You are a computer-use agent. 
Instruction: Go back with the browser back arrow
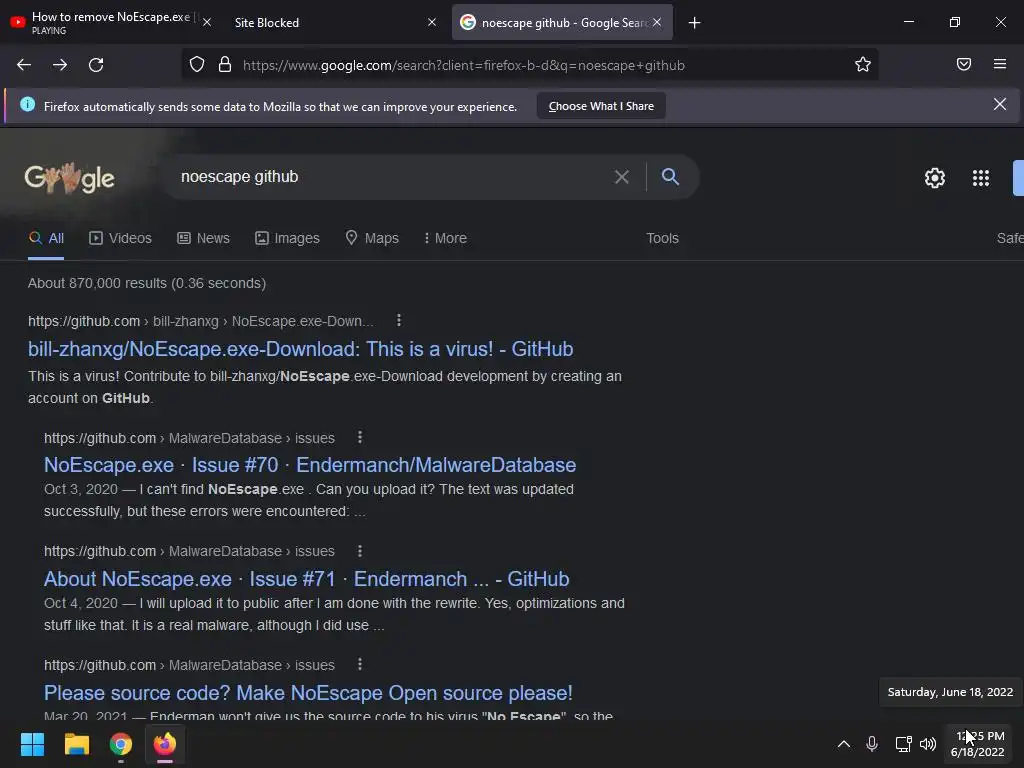click(x=24, y=65)
